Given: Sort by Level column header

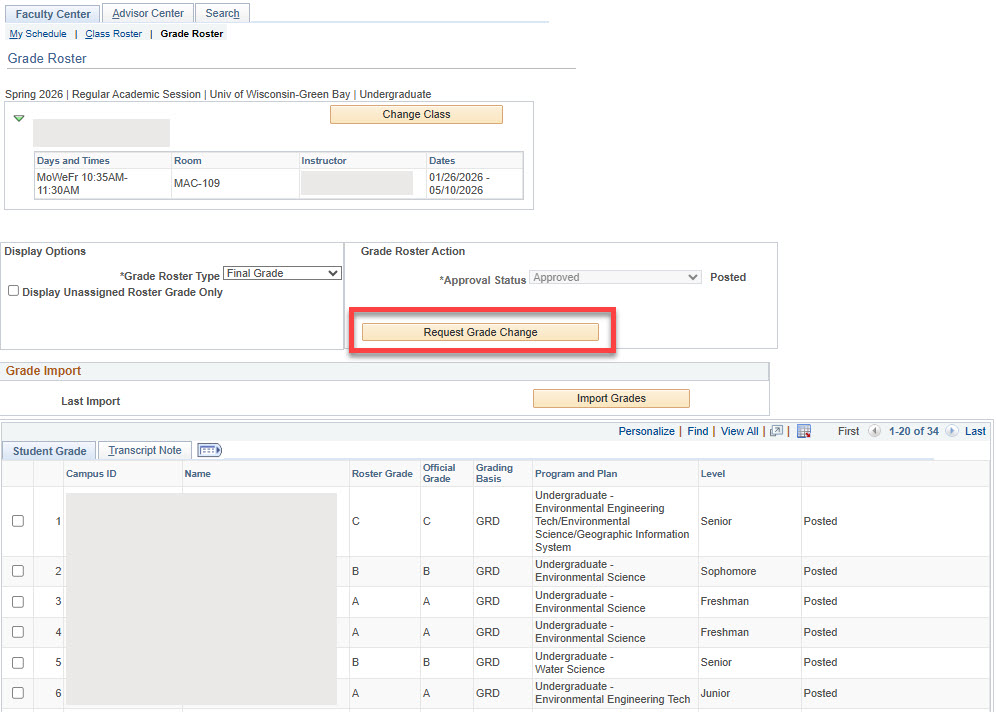Looking at the screenshot, I should pyautogui.click(x=713, y=474).
